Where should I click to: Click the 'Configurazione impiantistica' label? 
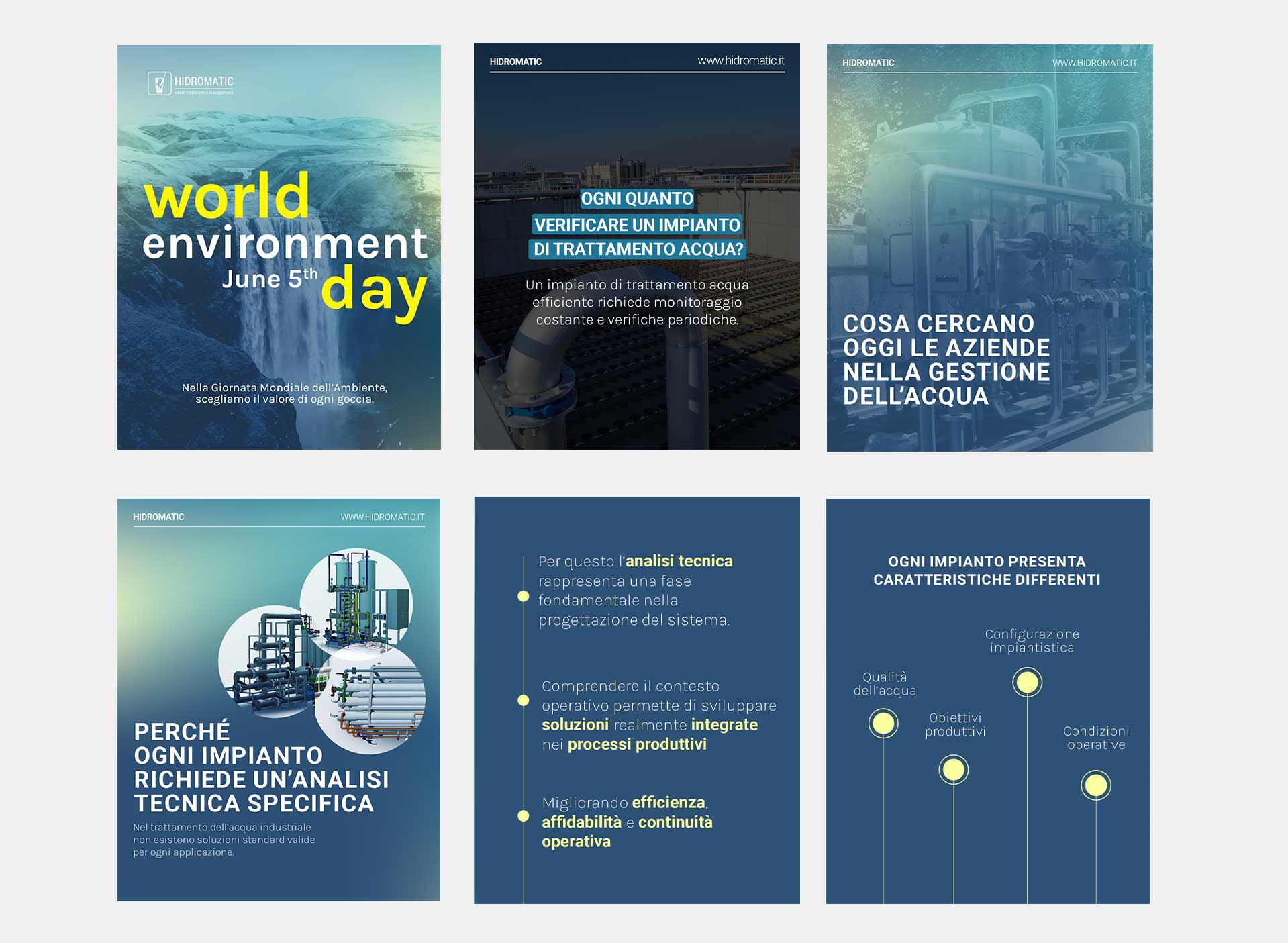tap(1032, 640)
